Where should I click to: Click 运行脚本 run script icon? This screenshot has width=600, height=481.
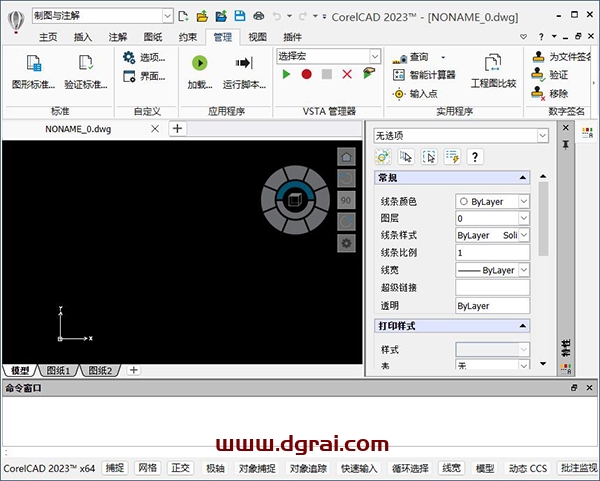click(x=244, y=63)
